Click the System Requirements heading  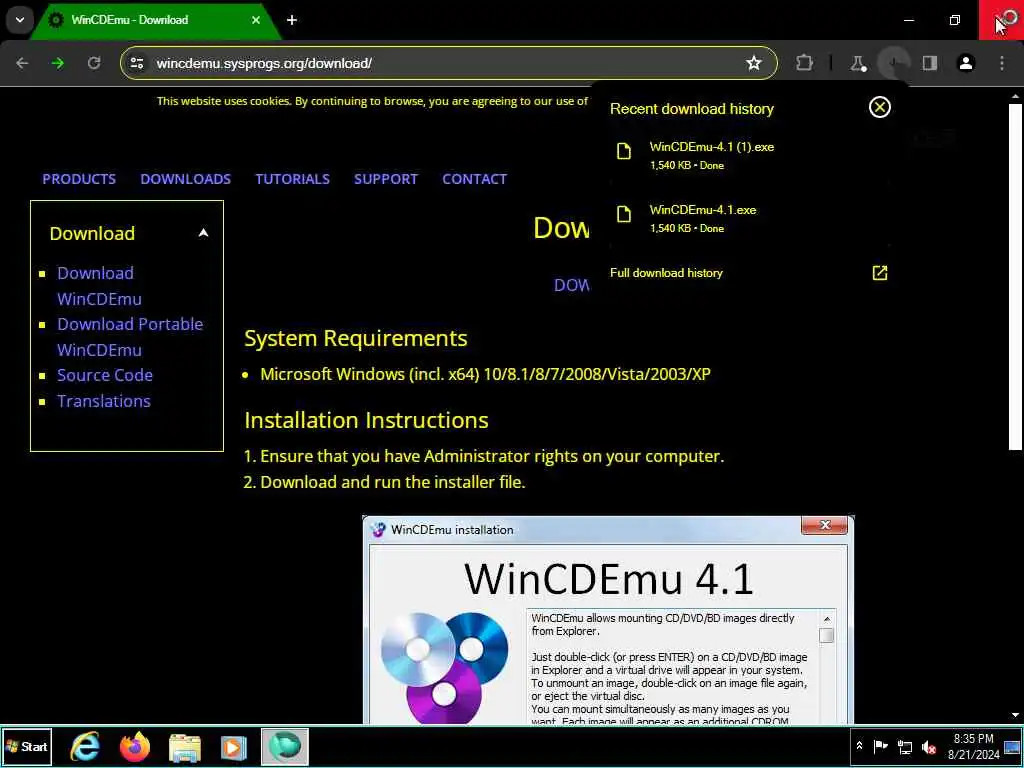[355, 338]
